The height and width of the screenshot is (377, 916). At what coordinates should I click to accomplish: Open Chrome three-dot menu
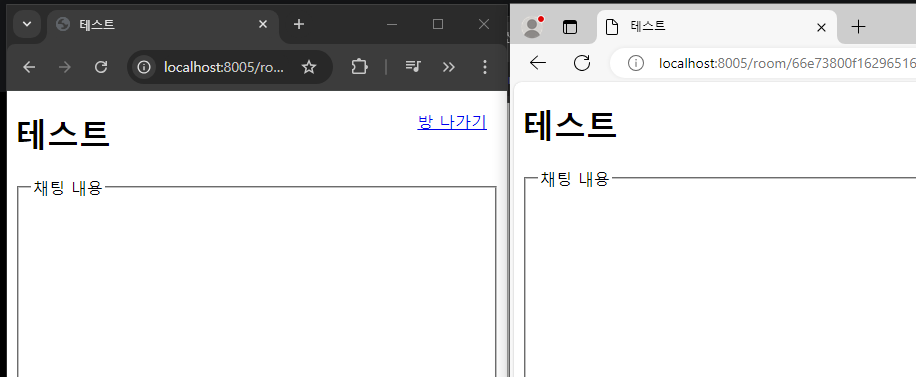pos(484,67)
